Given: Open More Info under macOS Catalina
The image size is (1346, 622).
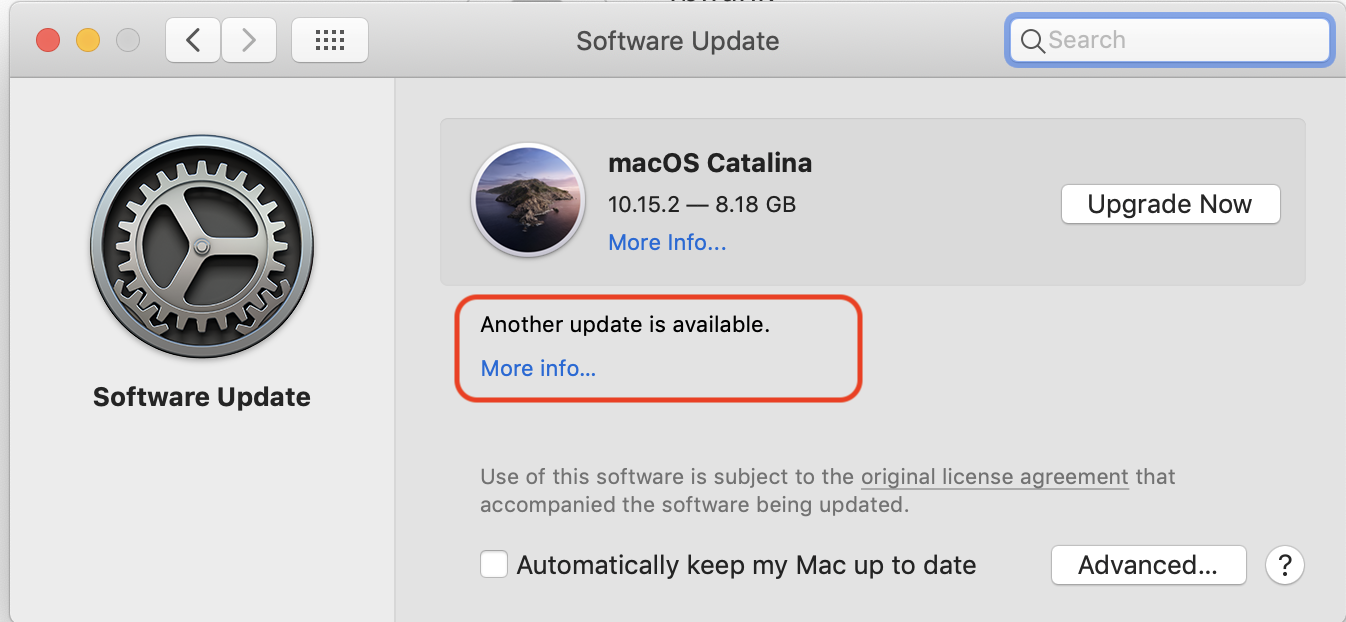Looking at the screenshot, I should tap(667, 243).
